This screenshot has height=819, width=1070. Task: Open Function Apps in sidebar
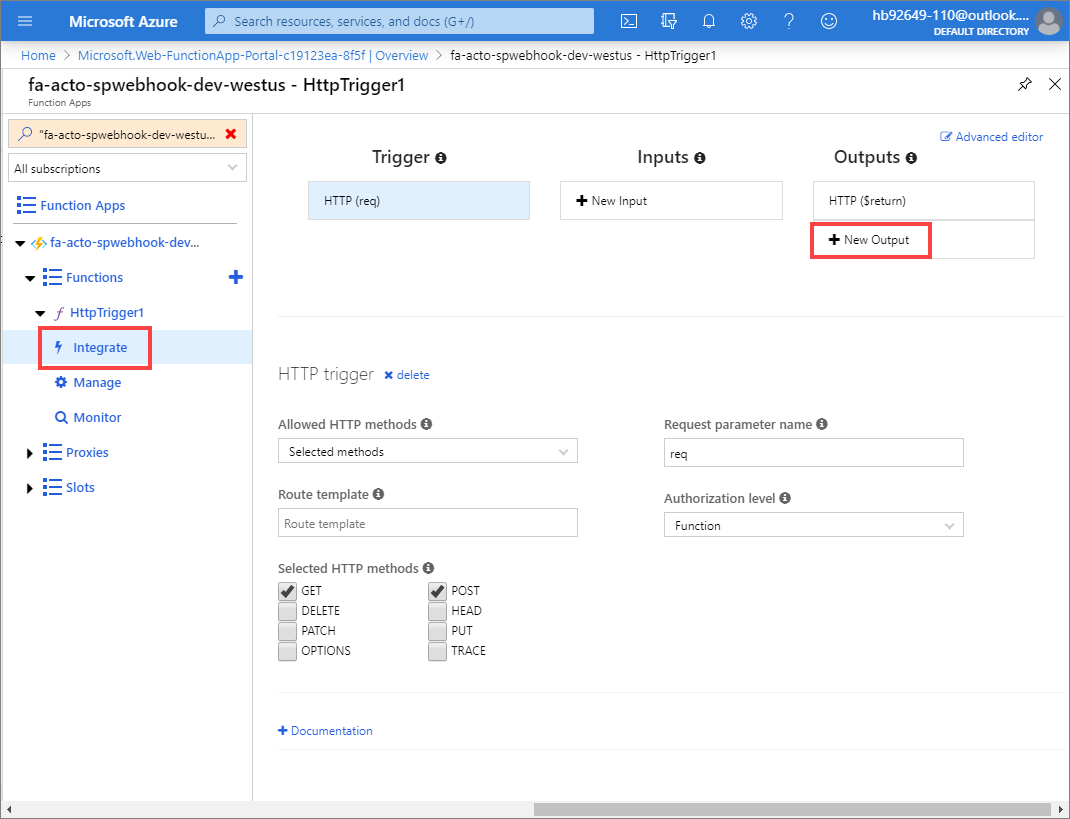coord(83,205)
